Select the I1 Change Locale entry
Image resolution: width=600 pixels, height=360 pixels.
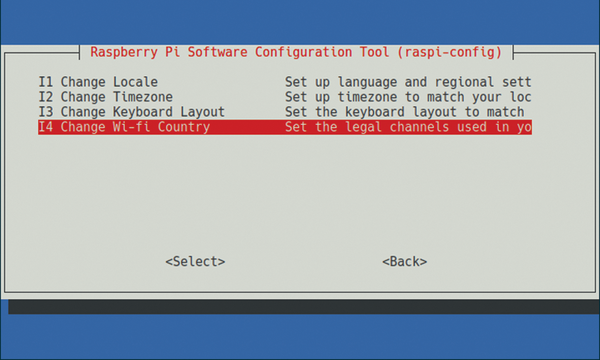pyautogui.click(x=285, y=82)
